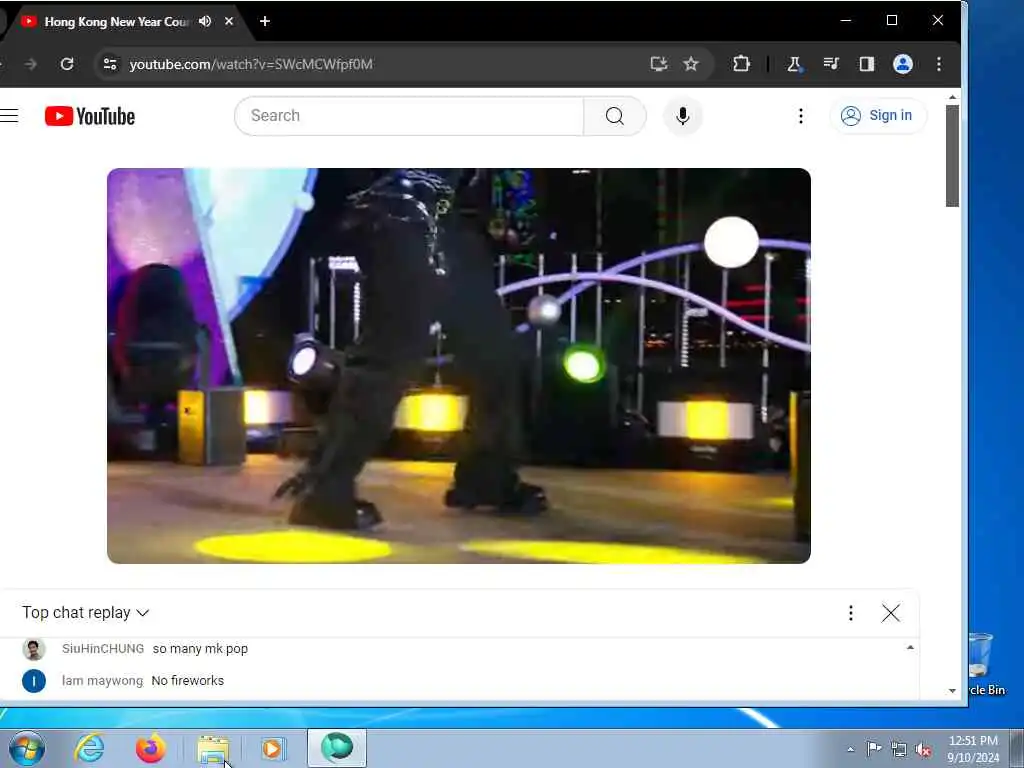
Task: Open chat options three-dot menu
Action: (x=850, y=613)
